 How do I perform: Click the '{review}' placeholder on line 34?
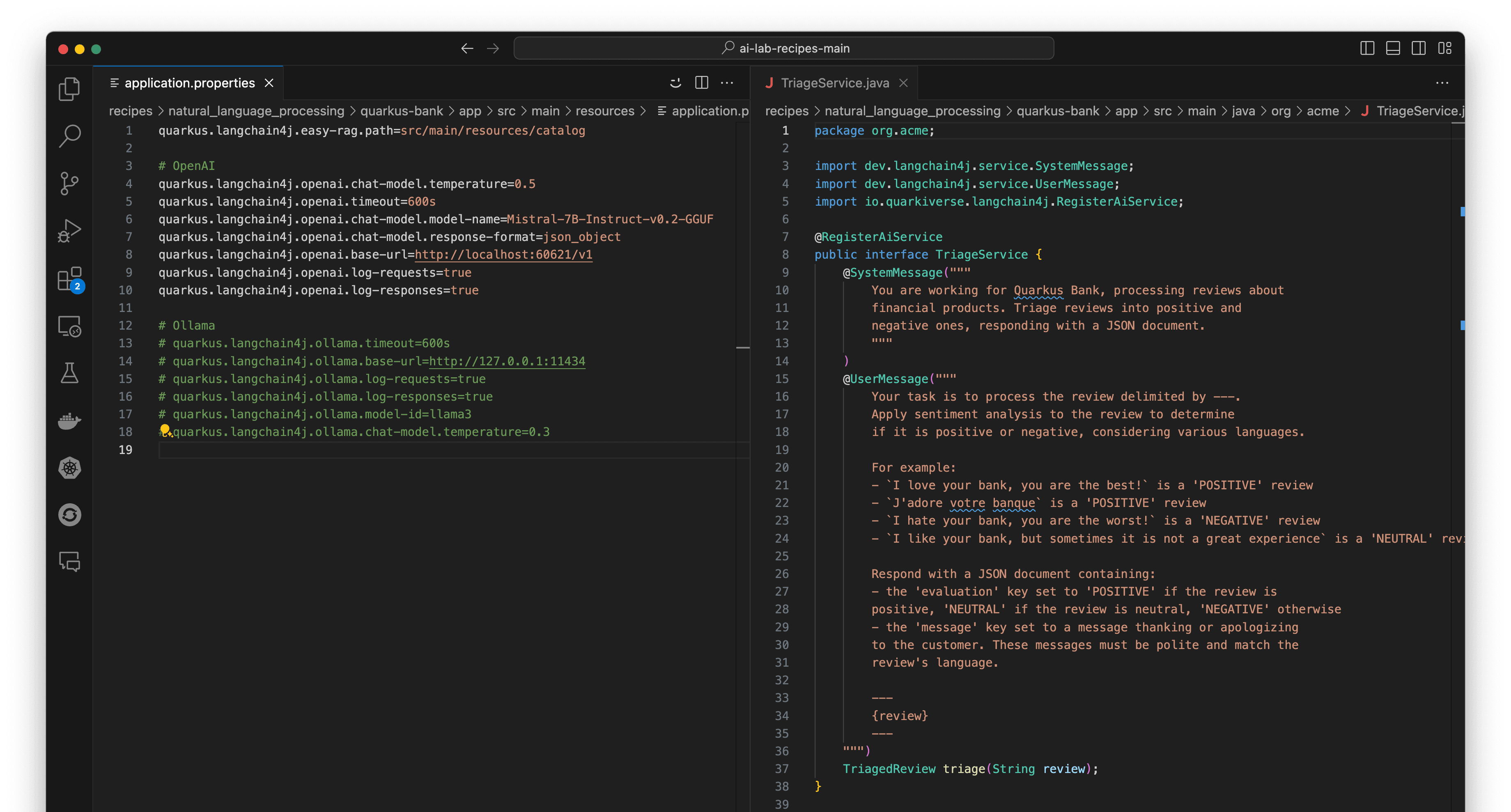pyautogui.click(x=899, y=716)
